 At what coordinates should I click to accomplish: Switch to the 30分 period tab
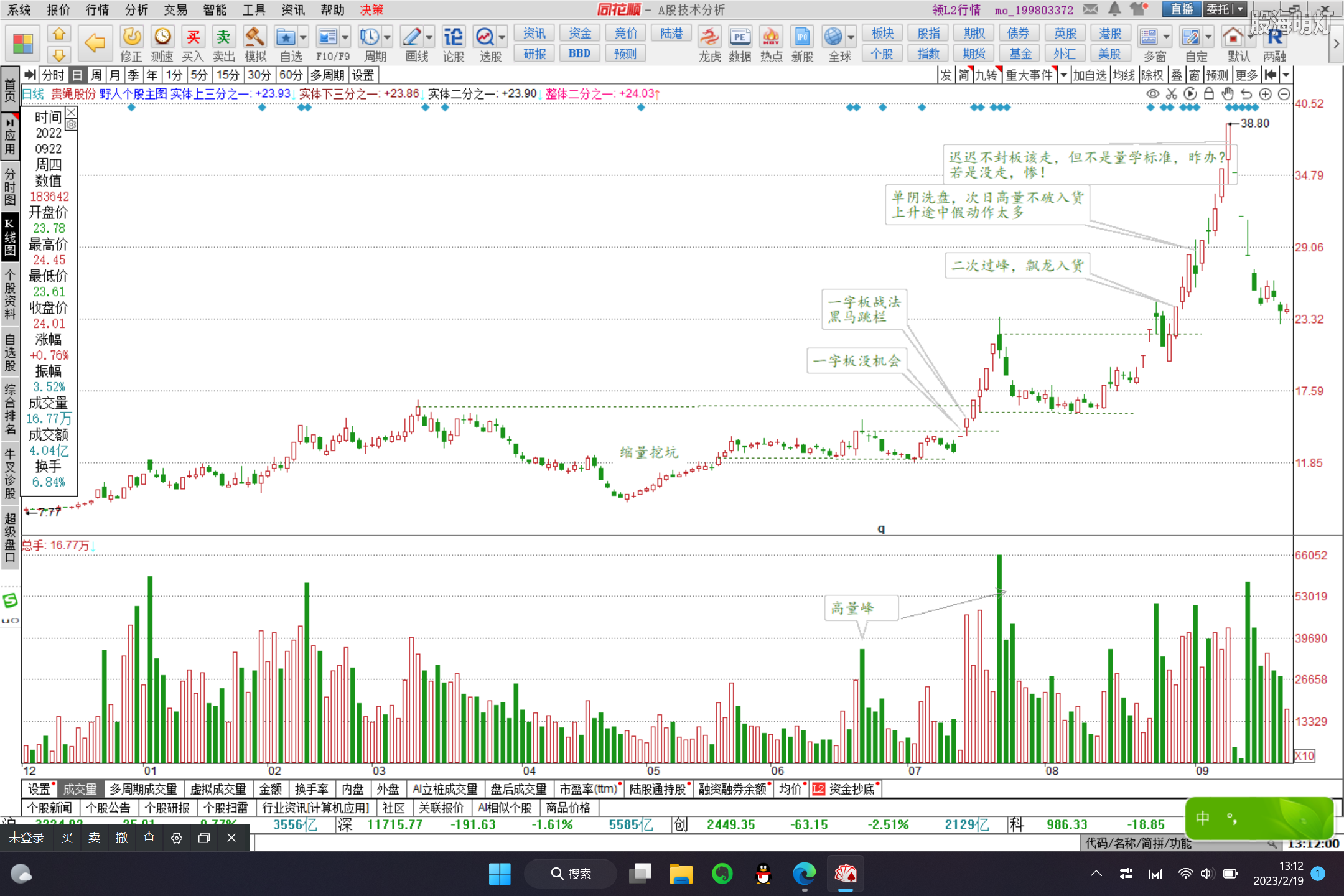(259, 75)
